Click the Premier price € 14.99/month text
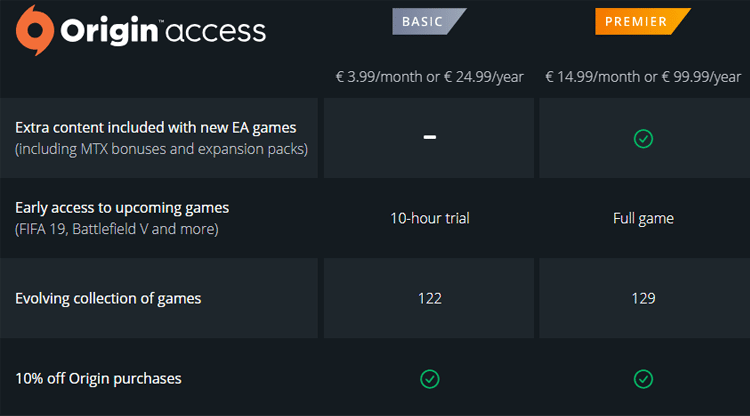 pos(593,77)
